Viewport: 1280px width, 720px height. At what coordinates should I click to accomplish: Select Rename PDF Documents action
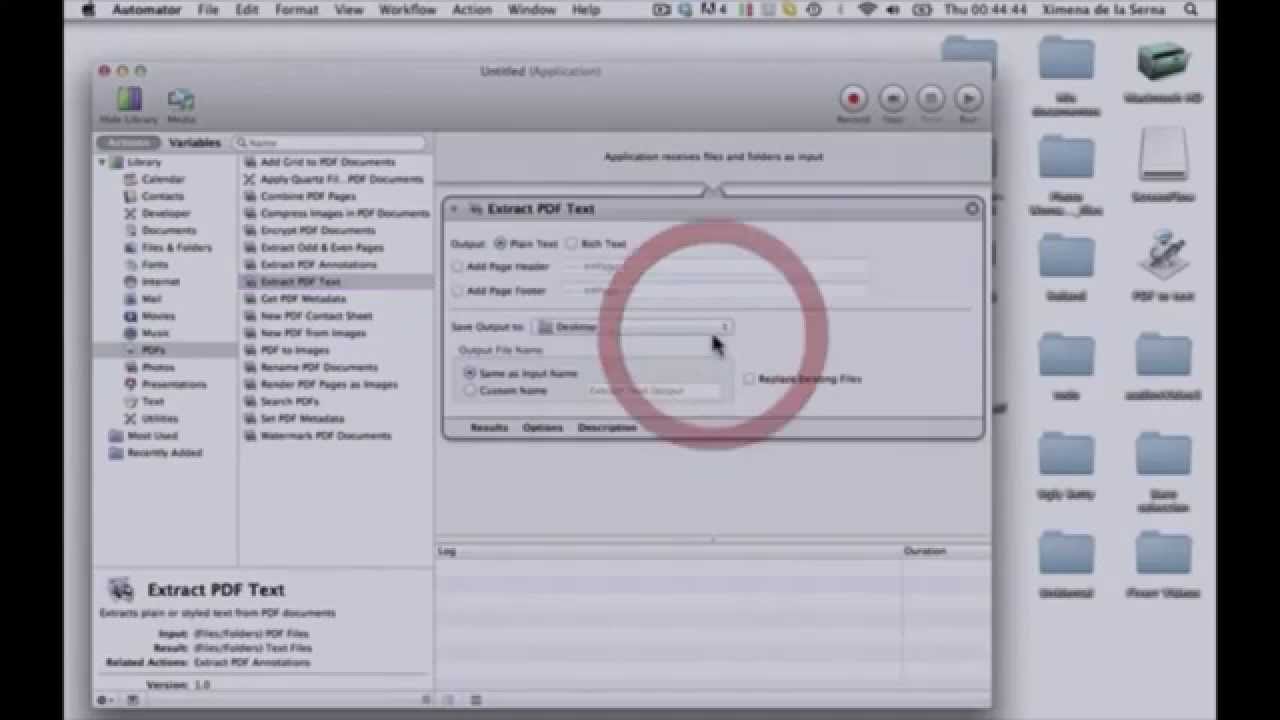319,367
